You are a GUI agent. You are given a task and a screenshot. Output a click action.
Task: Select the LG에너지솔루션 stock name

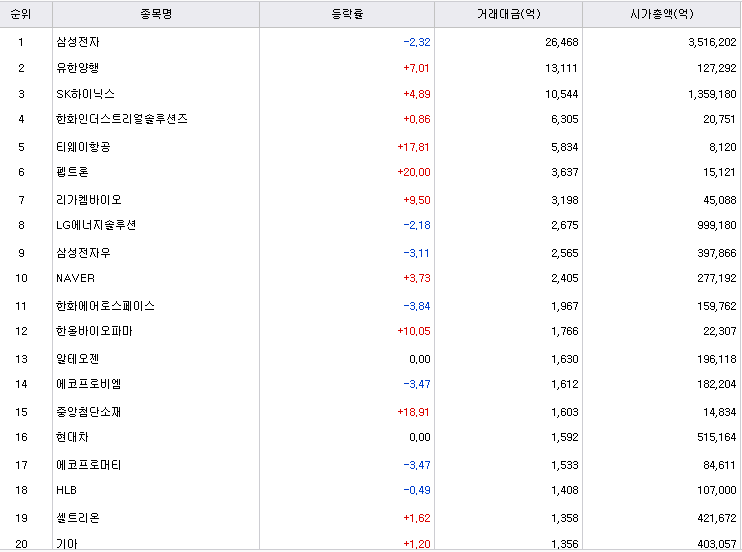coord(96,225)
